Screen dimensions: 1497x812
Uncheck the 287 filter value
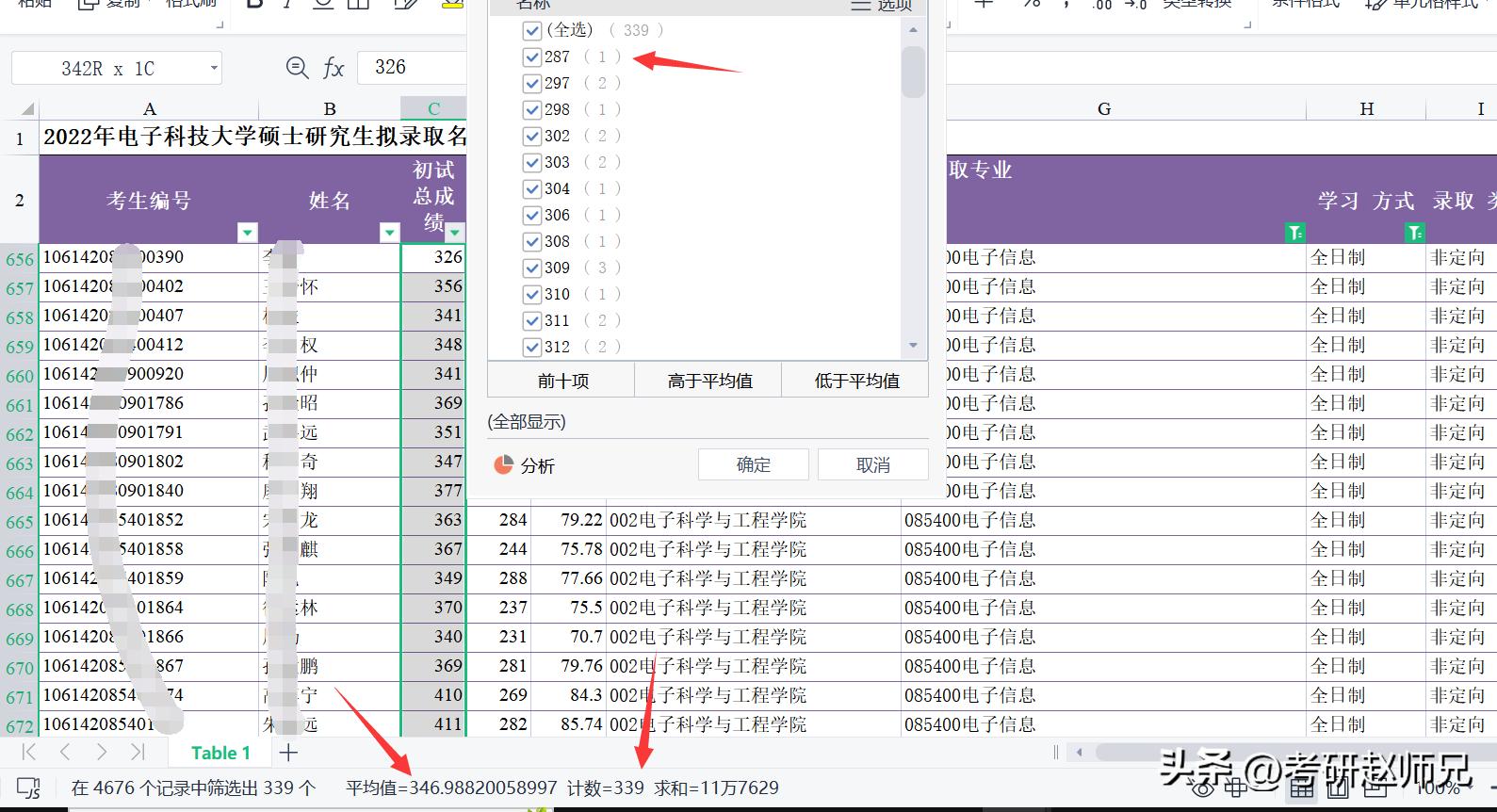[x=532, y=57]
